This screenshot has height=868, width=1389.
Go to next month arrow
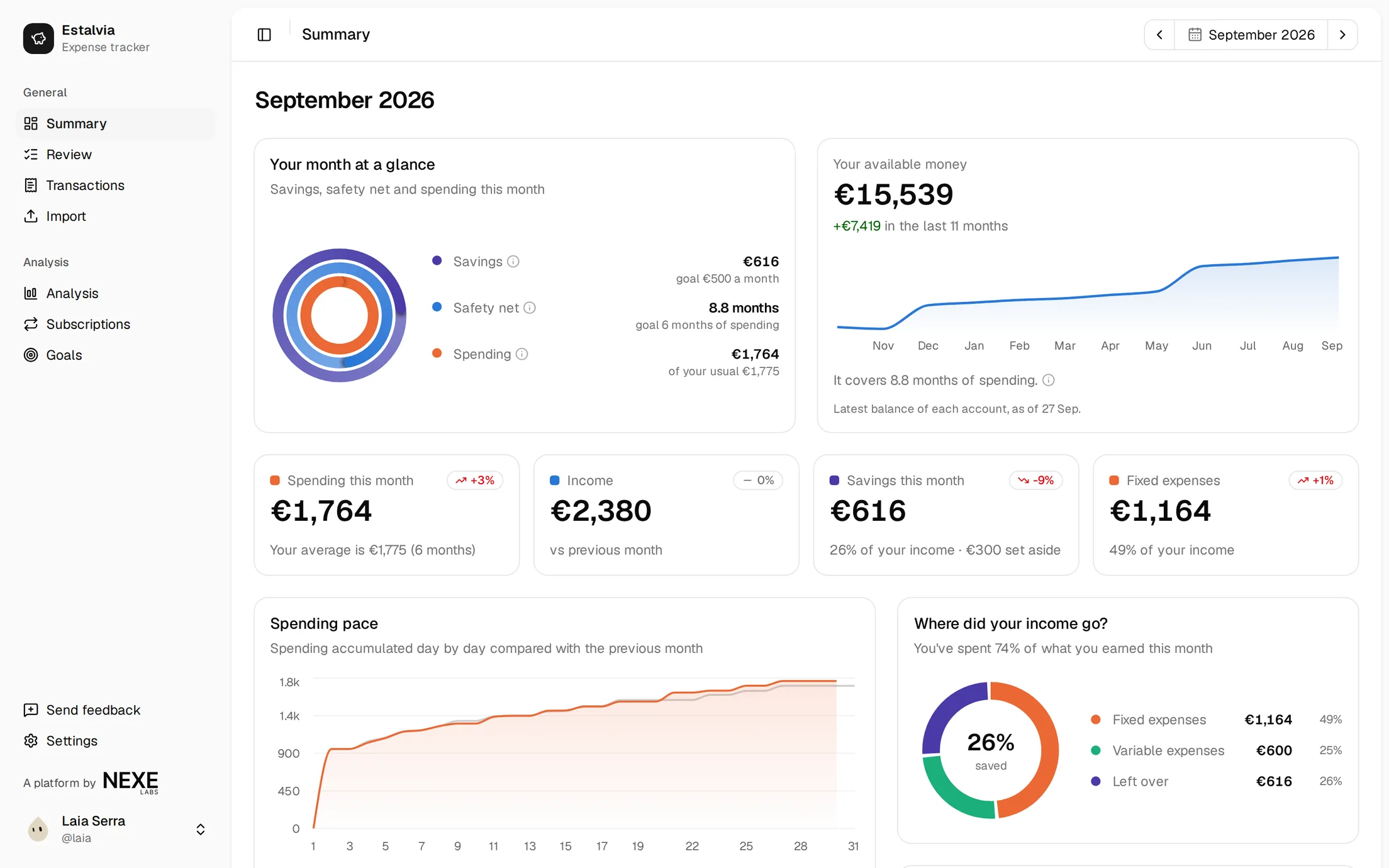(1342, 35)
